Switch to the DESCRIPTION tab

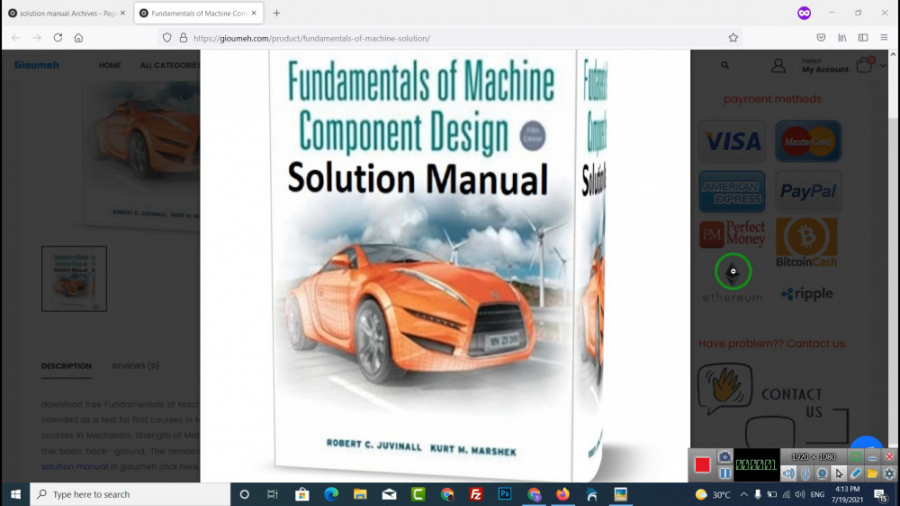tap(66, 366)
